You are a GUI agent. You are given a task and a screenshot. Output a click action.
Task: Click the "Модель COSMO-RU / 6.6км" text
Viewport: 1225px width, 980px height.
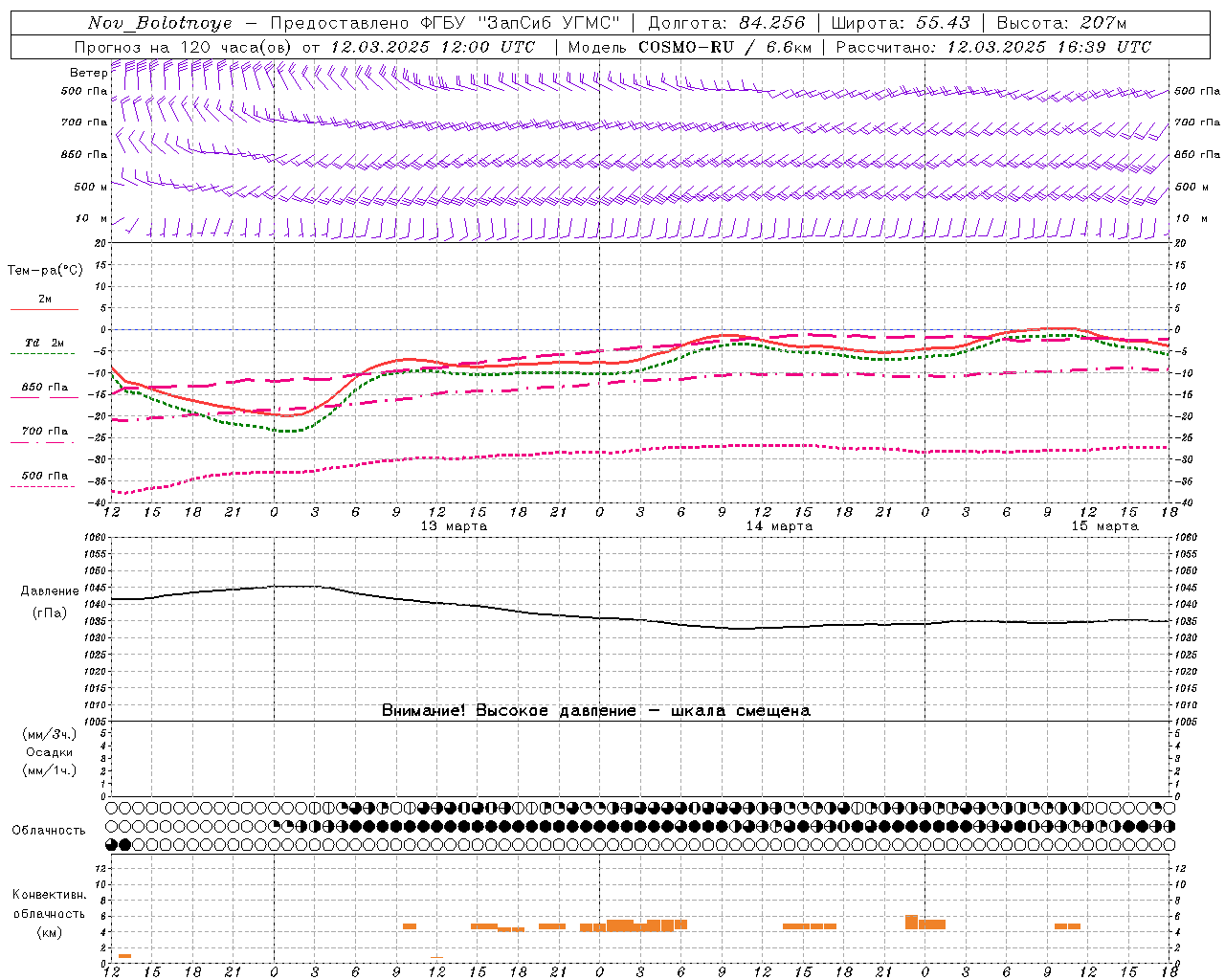(690, 47)
